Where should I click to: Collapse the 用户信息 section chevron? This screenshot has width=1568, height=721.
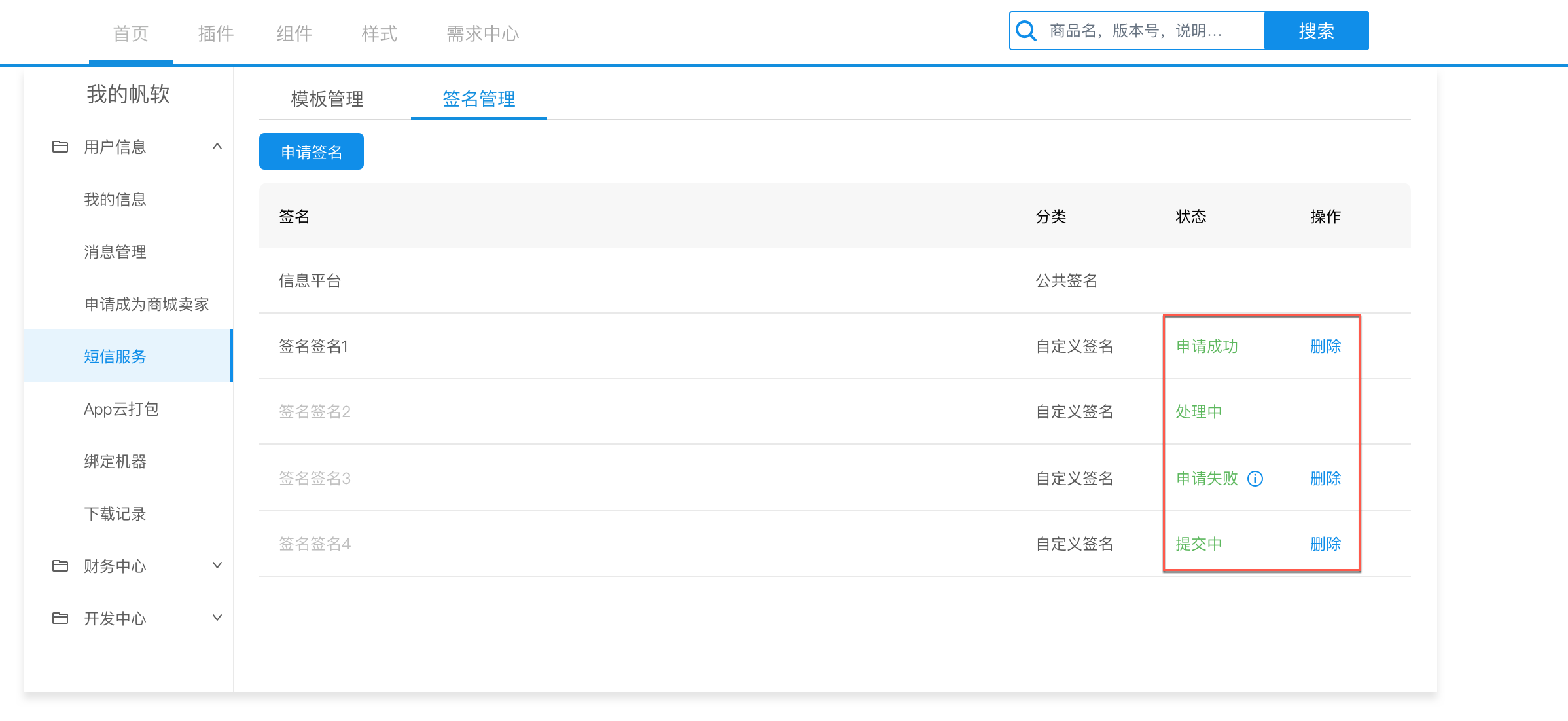click(217, 147)
